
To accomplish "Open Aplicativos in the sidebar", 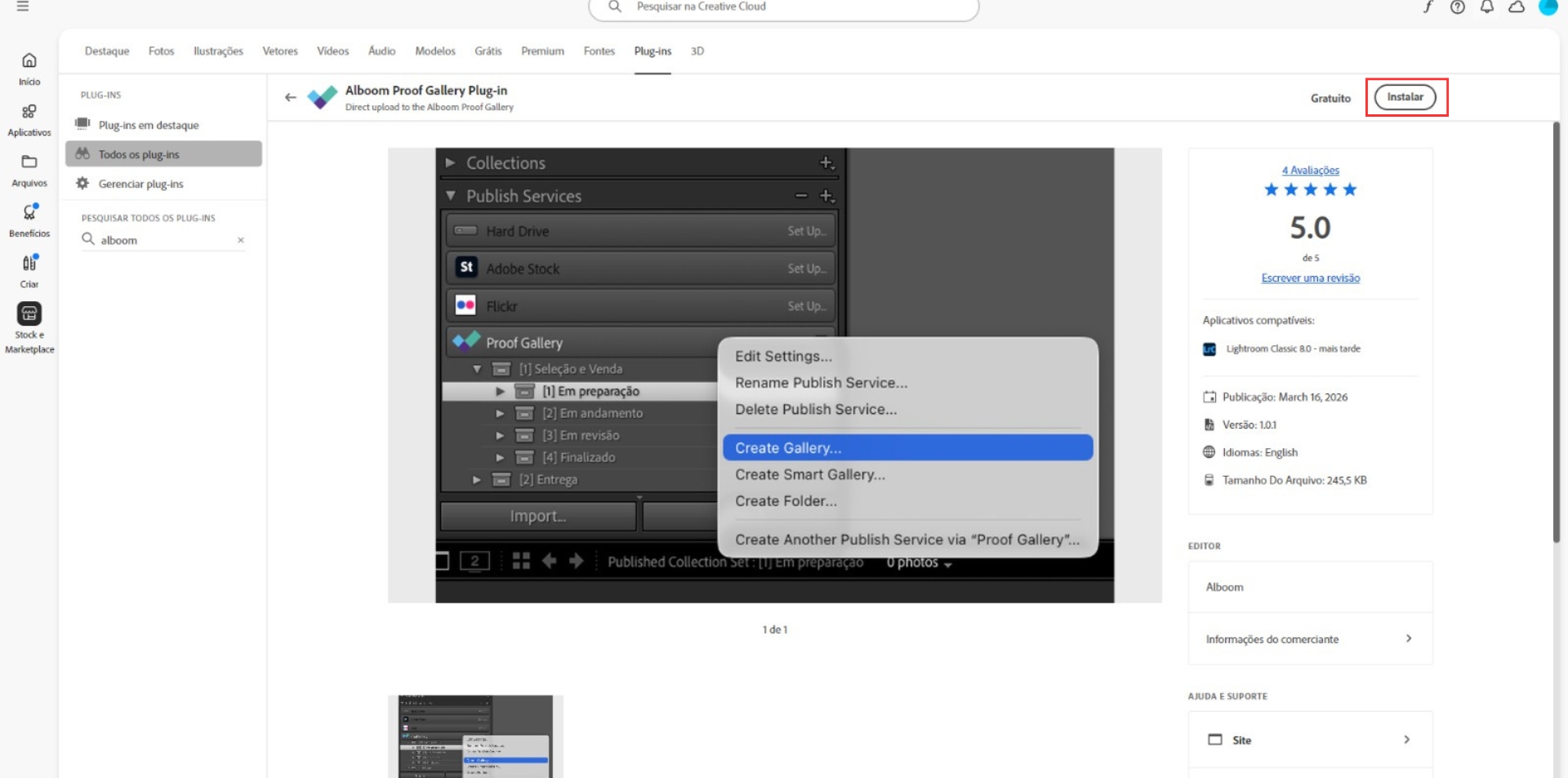I will [x=29, y=113].
